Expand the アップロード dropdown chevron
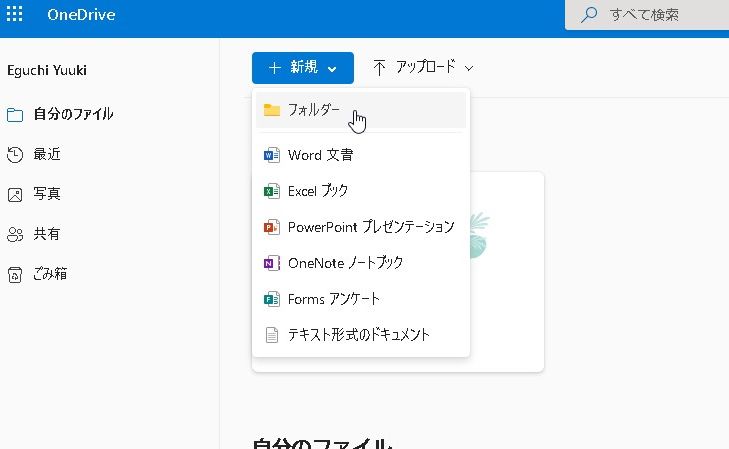The width and height of the screenshot is (729, 449). click(469, 68)
